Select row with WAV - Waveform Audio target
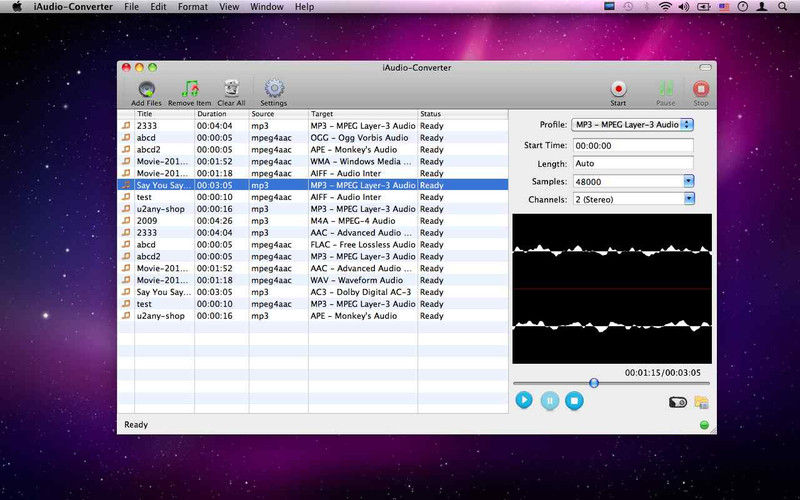The height and width of the screenshot is (500, 800). (313, 280)
